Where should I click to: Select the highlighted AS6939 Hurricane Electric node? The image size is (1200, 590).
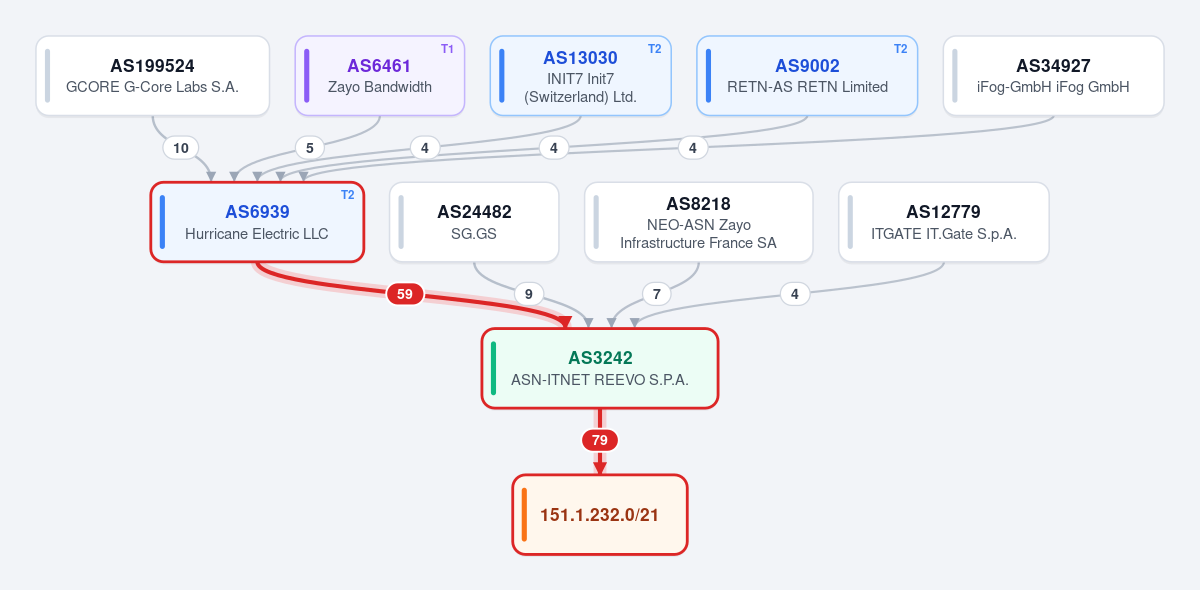pos(257,222)
